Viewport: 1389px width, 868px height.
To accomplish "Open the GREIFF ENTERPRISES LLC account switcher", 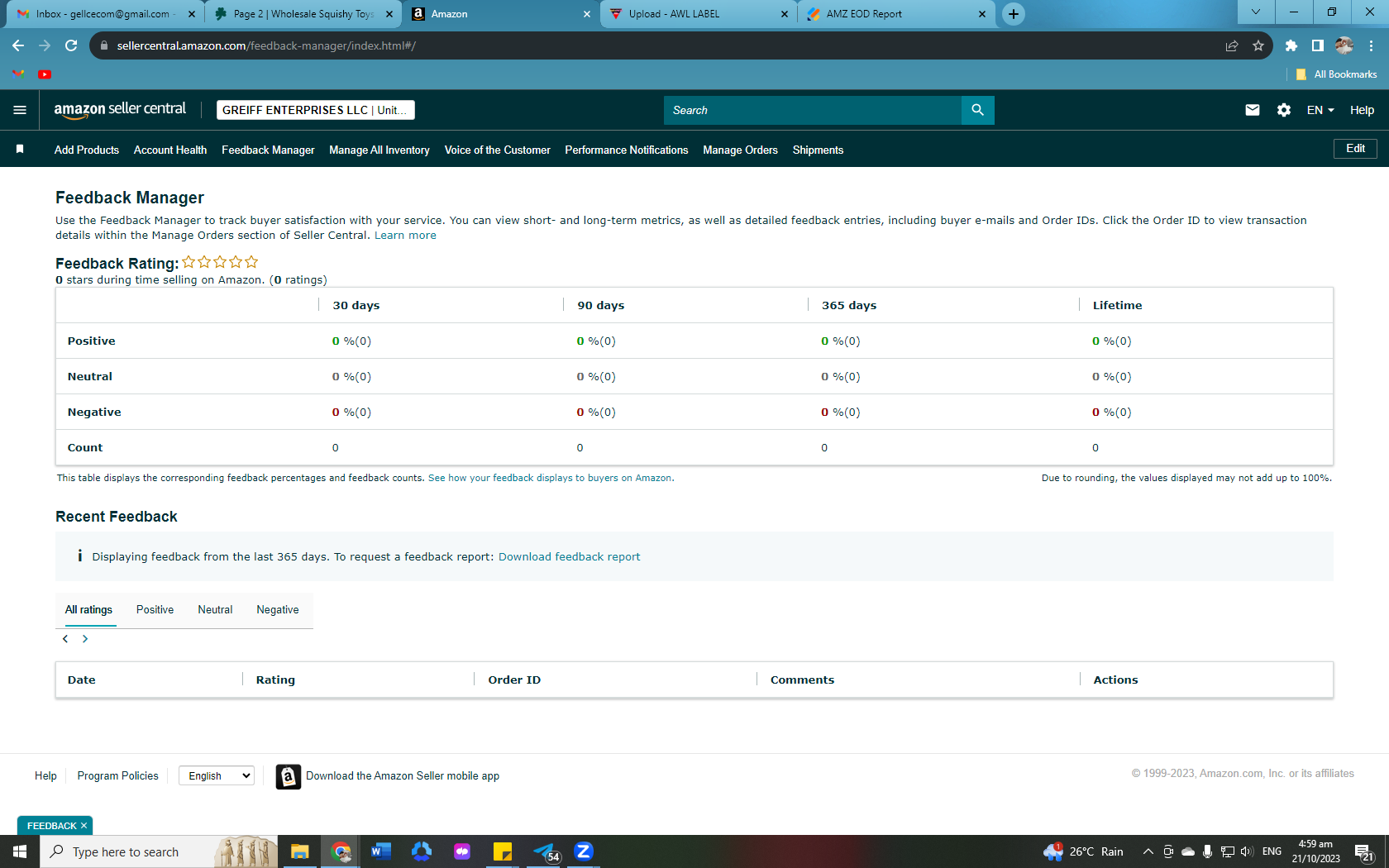I will pyautogui.click(x=316, y=110).
